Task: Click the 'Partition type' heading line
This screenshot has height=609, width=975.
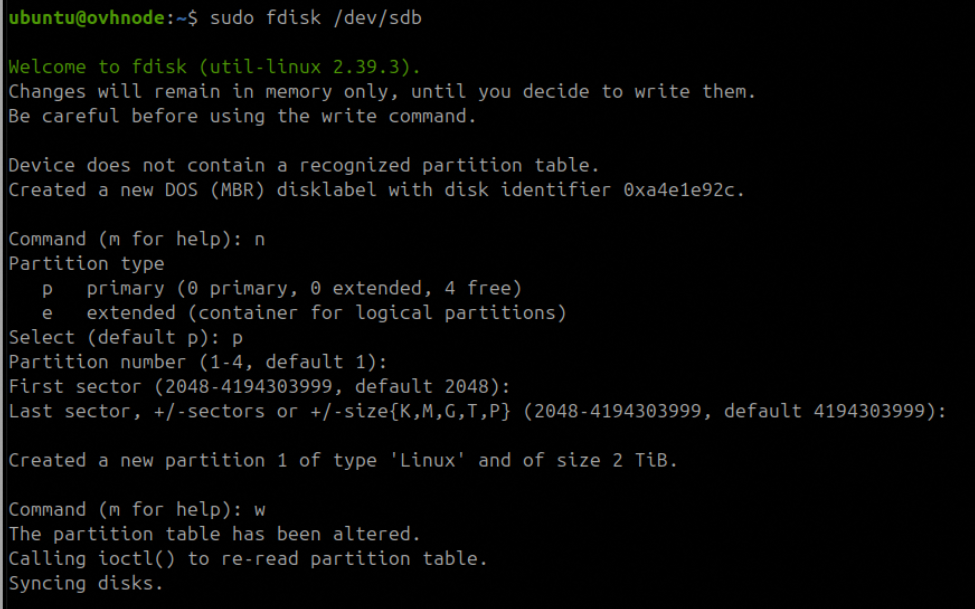Action: pyautogui.click(x=86, y=263)
